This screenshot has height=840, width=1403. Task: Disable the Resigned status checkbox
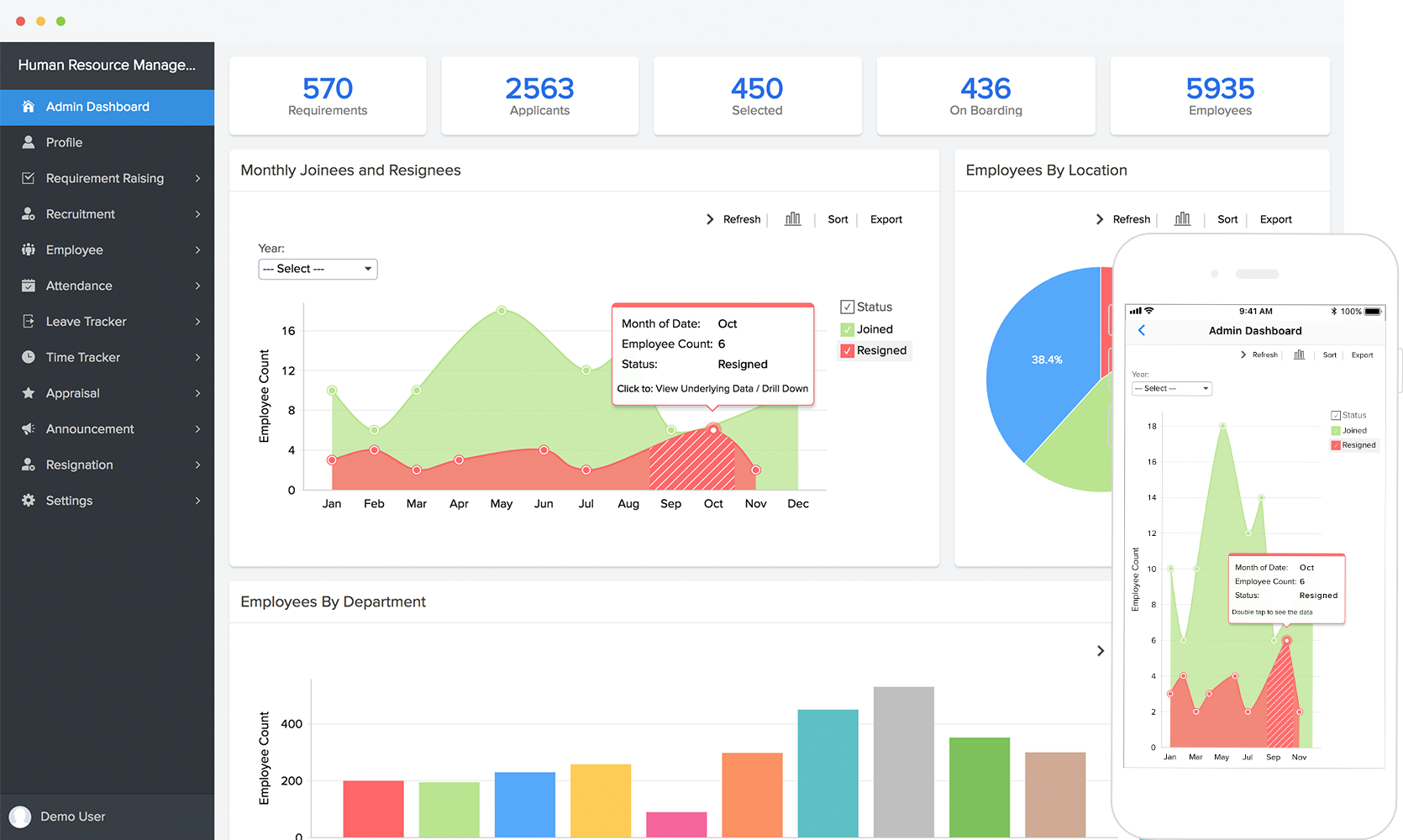click(848, 350)
